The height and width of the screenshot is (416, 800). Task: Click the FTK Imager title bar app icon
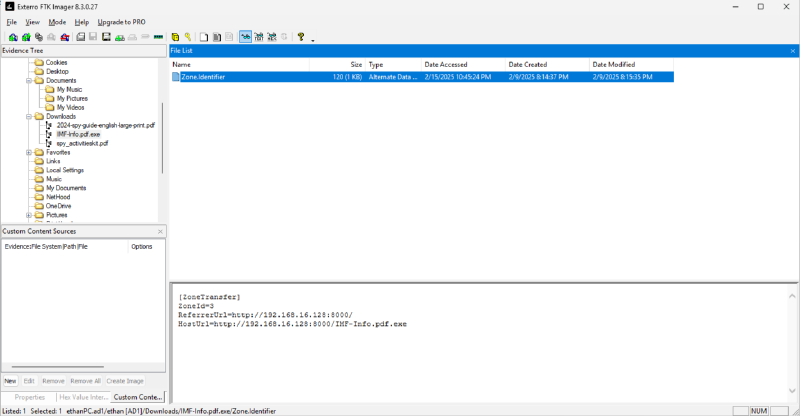pyautogui.click(x=9, y=7)
